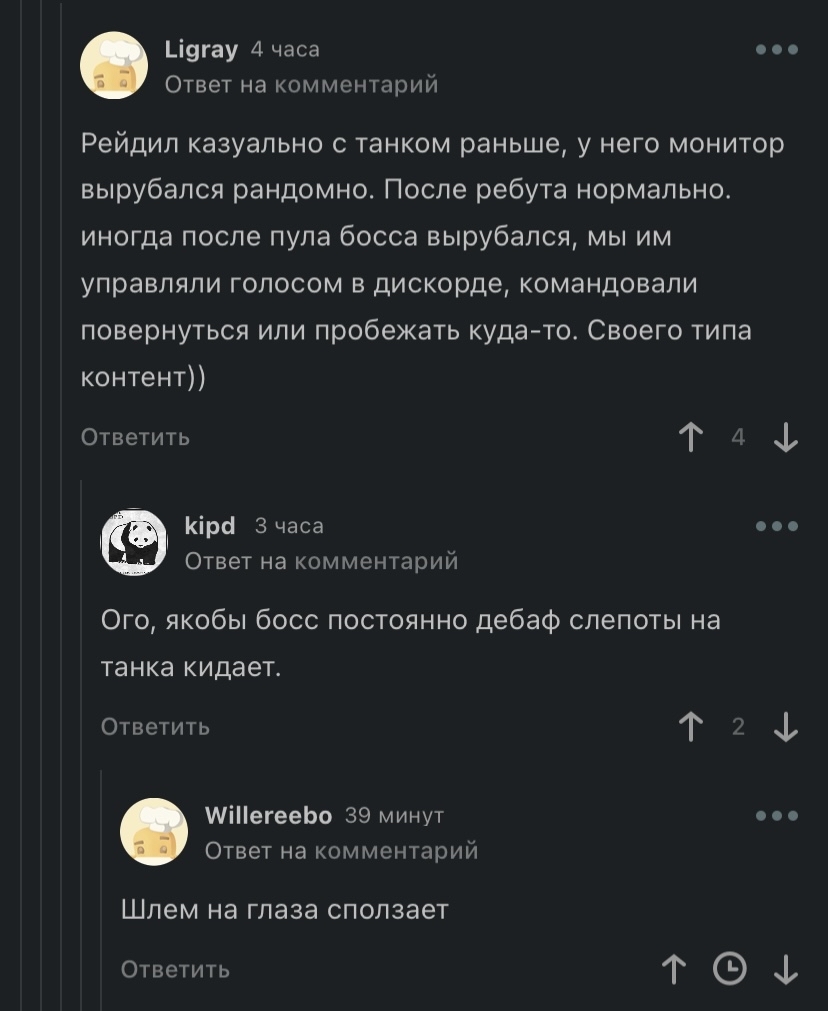Open Willereebo's profile avatar

[x=154, y=831]
